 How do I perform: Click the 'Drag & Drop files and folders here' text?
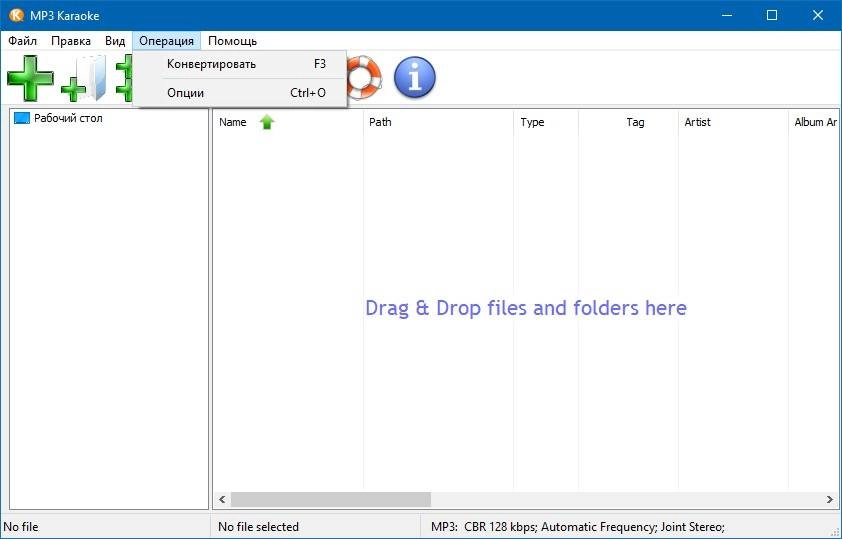tap(526, 308)
